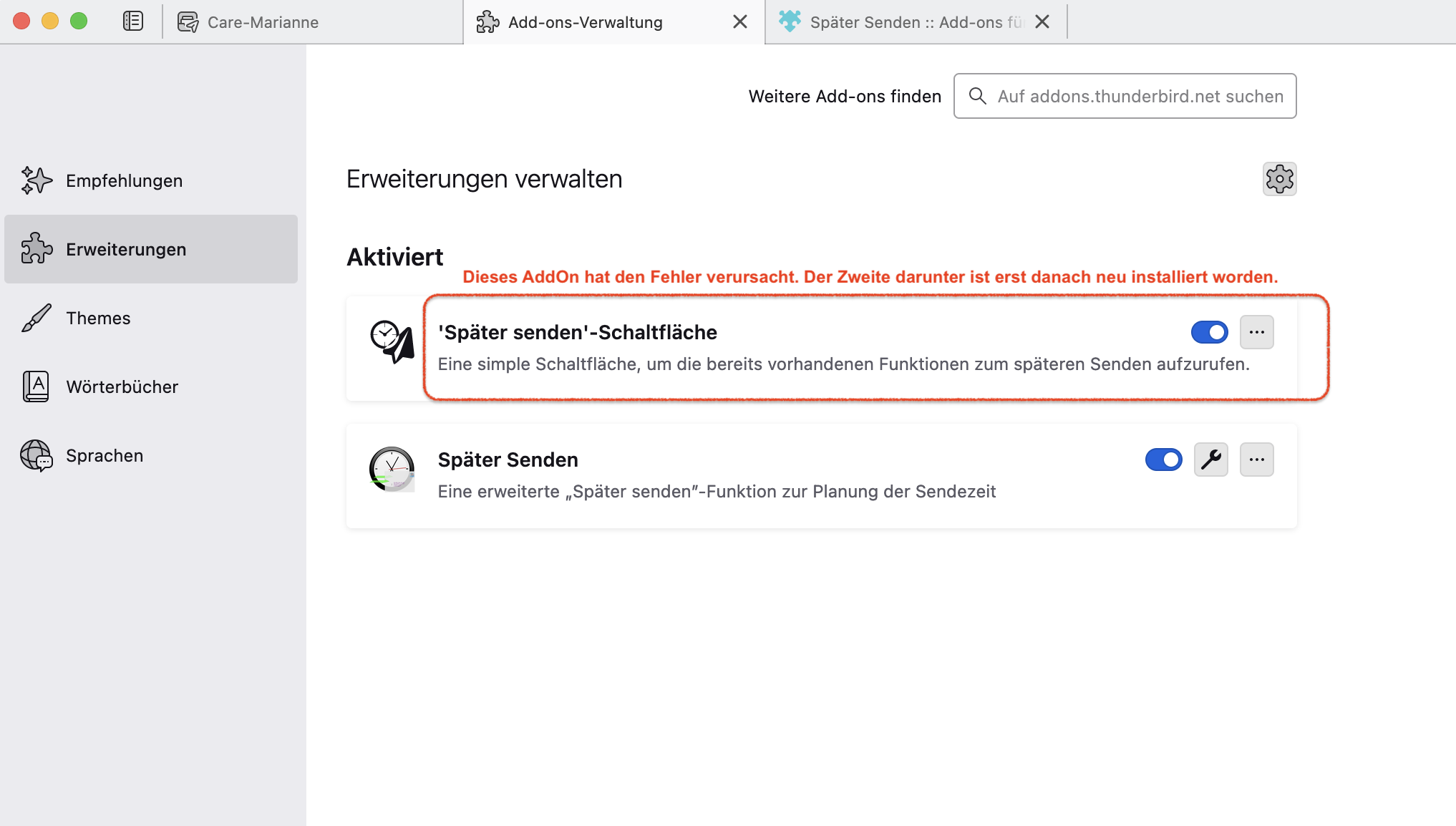Toggle the spaces toolbar sidebar icon
The width and height of the screenshot is (1456, 826).
133,21
